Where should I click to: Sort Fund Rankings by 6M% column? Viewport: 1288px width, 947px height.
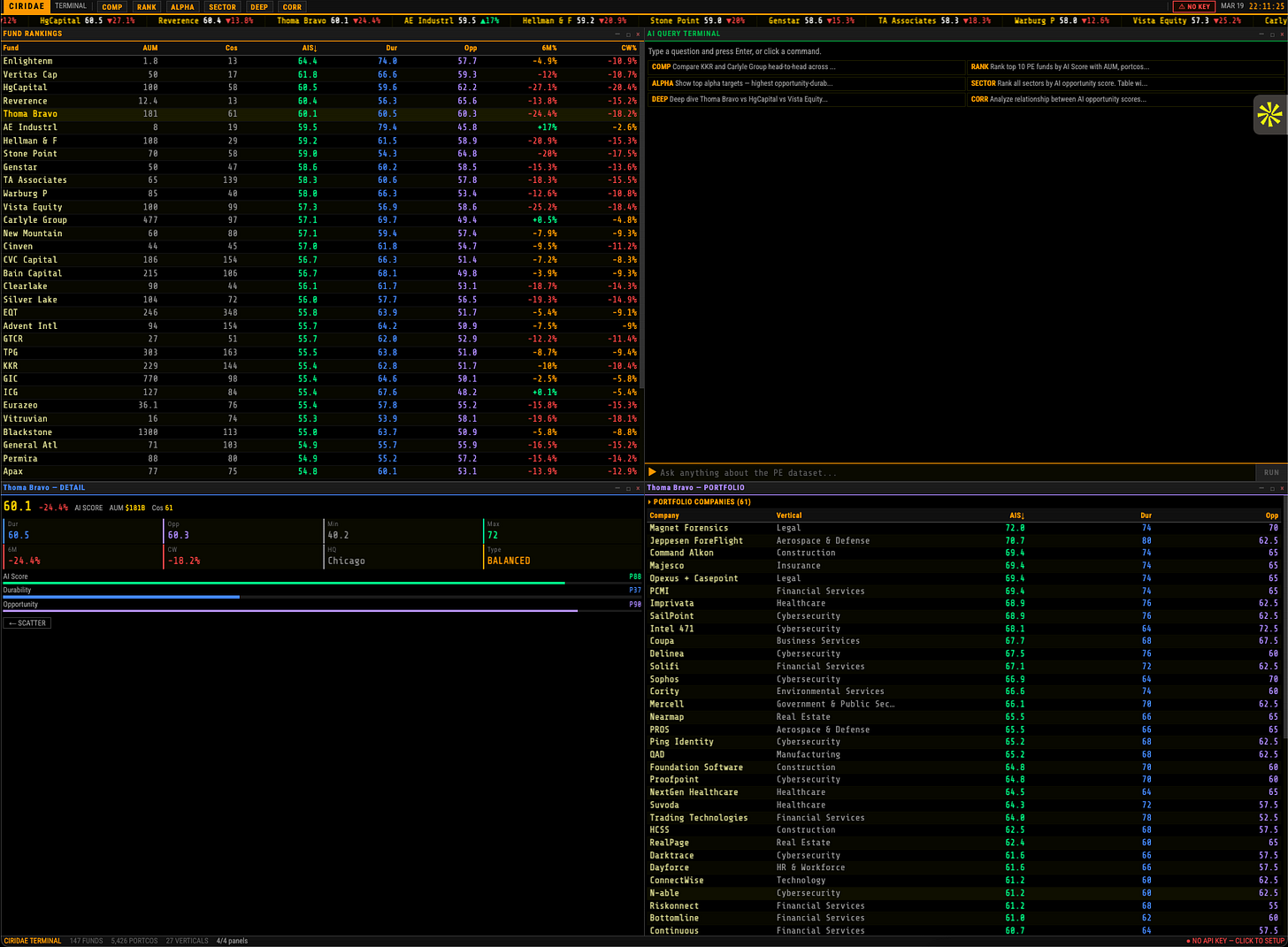point(549,48)
